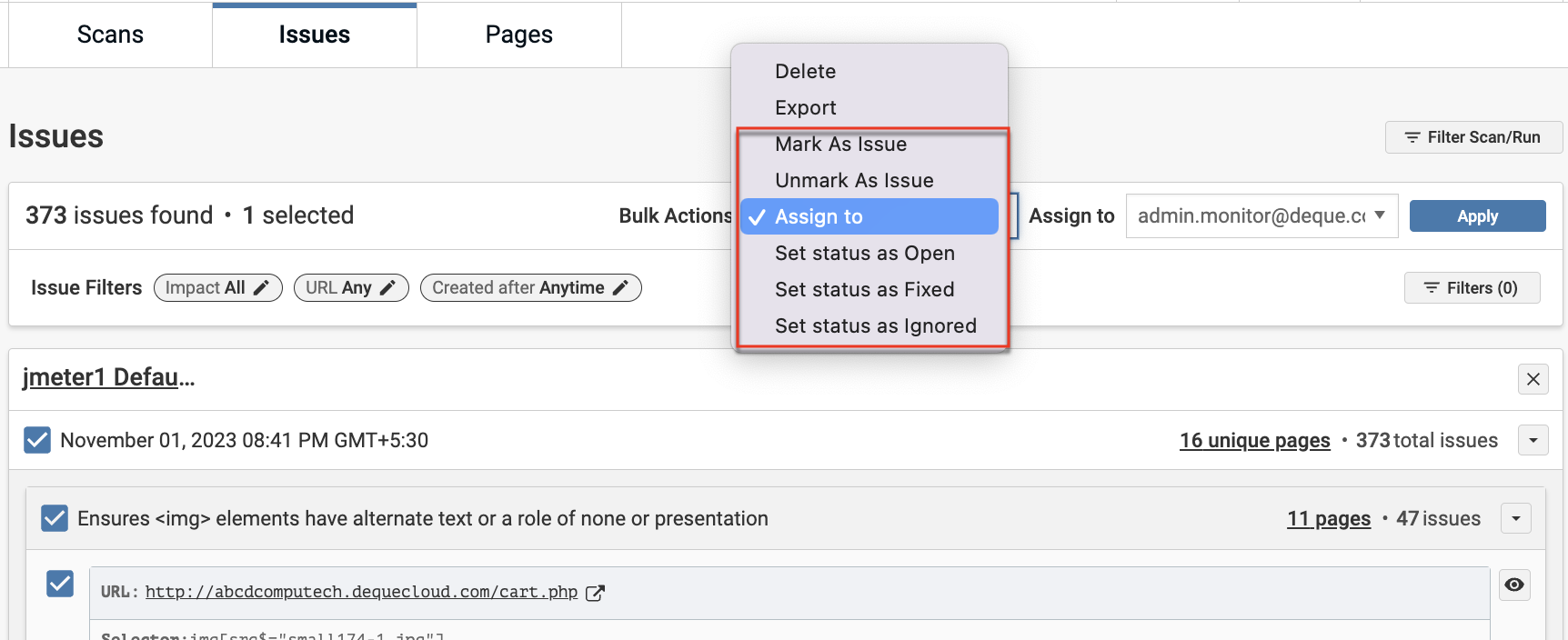The width and height of the screenshot is (1568, 640).
Task: Expand the dropdown arrow next to 47 issues
Action: [x=1516, y=519]
